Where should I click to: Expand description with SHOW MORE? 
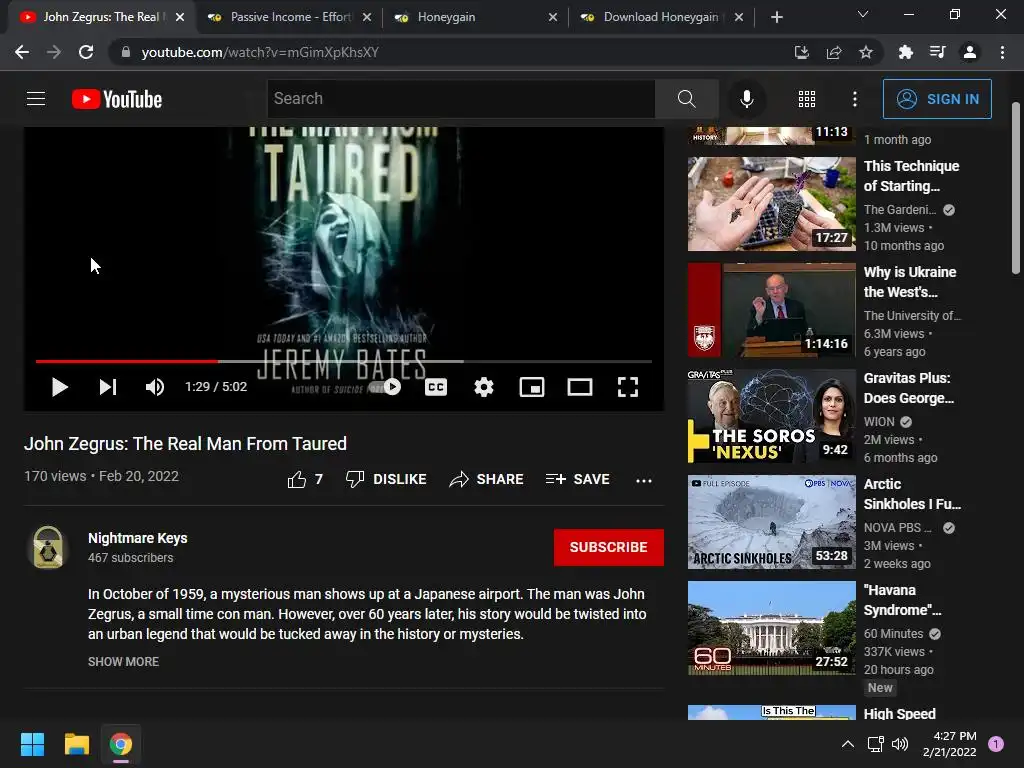click(123, 662)
